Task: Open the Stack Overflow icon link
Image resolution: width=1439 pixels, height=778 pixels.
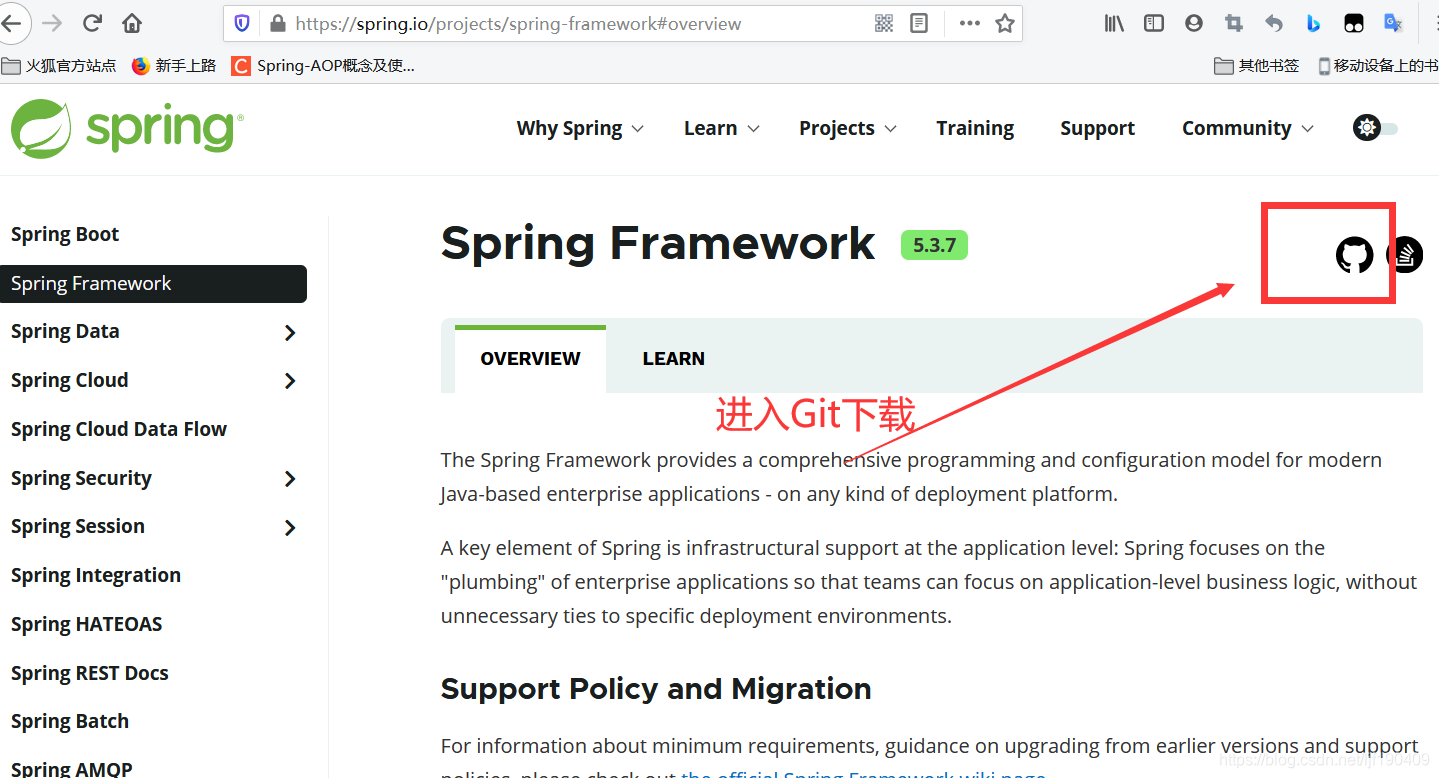Action: [1405, 255]
